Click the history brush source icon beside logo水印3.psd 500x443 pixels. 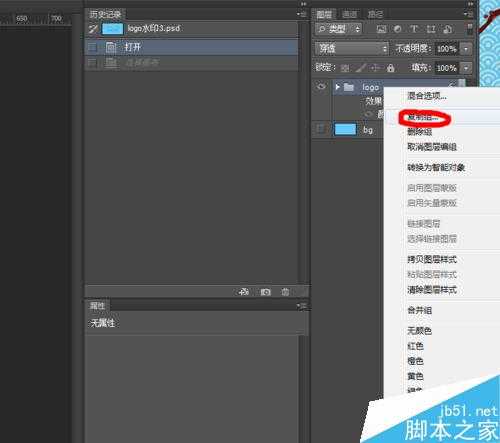tap(93, 29)
